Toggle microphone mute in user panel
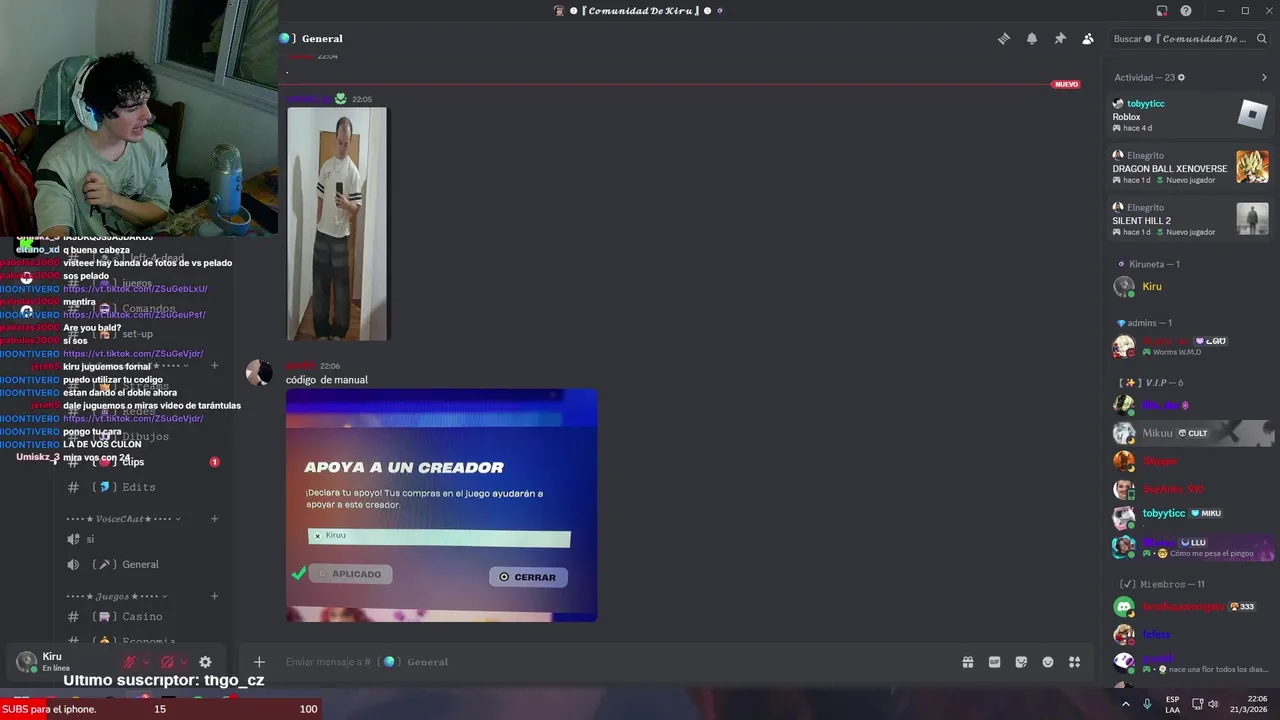1280x720 pixels. pos(129,662)
